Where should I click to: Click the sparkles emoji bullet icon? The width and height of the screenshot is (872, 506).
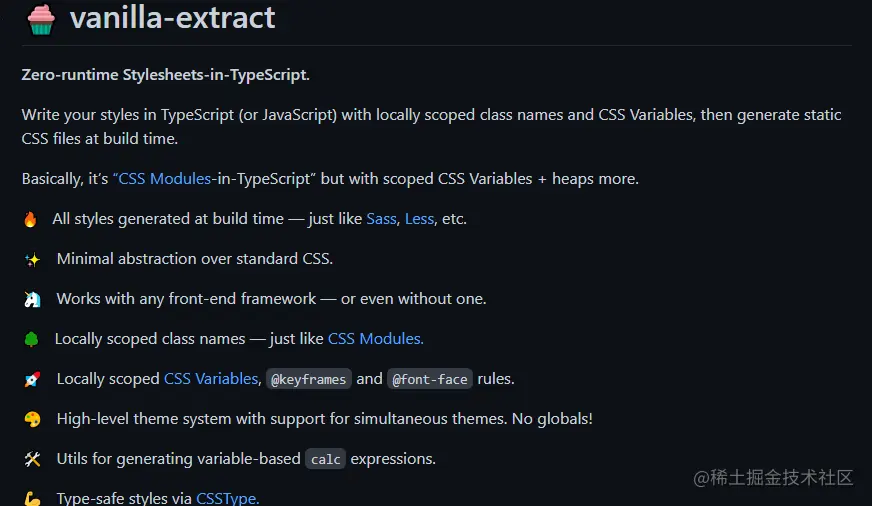(x=32, y=259)
